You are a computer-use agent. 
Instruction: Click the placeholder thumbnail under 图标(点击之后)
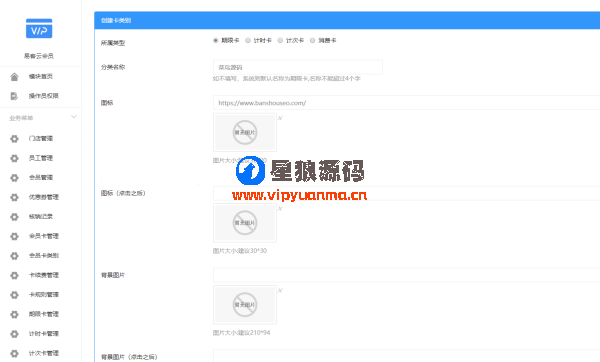pyautogui.click(x=245, y=223)
